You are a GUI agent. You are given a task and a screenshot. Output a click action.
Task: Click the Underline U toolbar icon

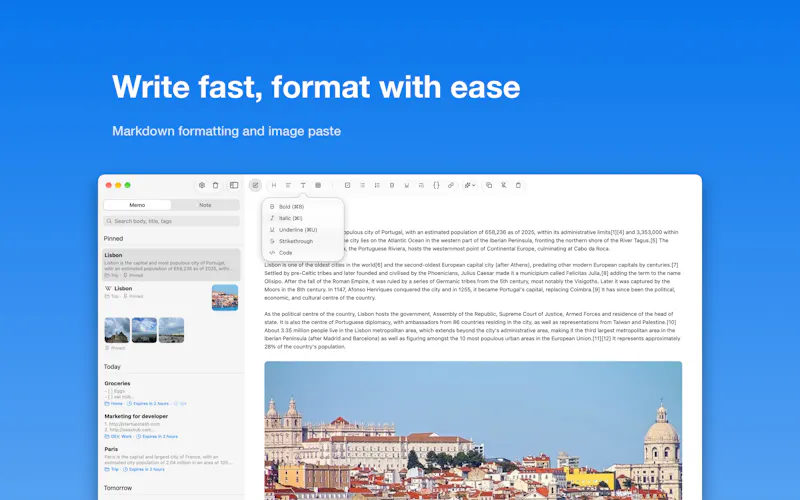pos(407,185)
